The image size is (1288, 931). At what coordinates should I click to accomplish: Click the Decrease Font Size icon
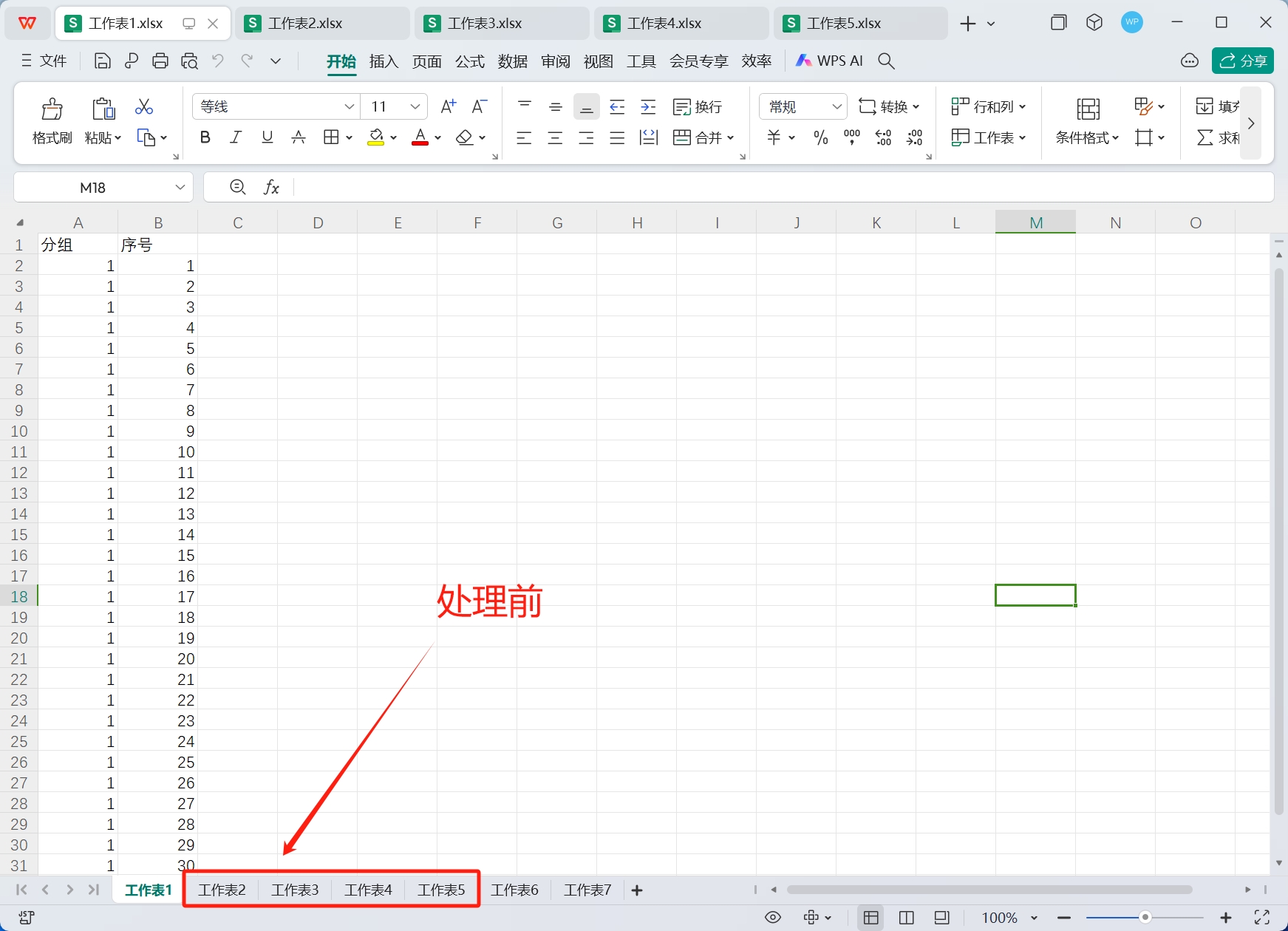point(480,106)
